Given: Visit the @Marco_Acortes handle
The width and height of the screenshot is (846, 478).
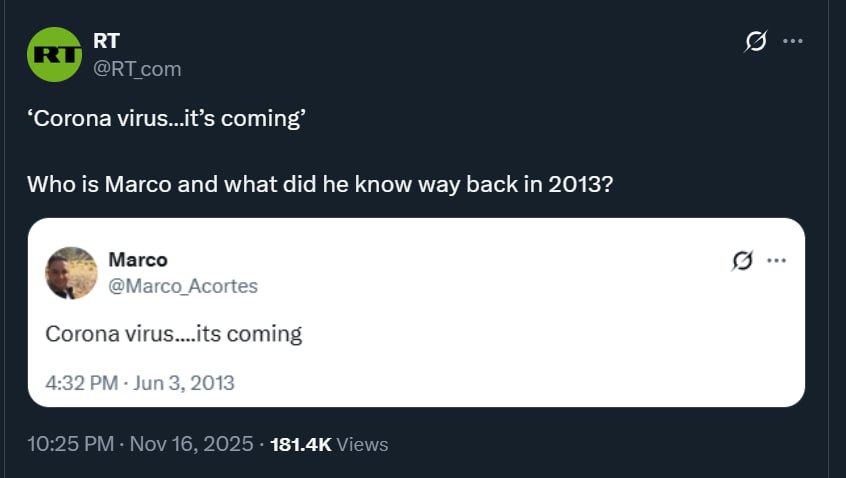Looking at the screenshot, I should pos(182,286).
